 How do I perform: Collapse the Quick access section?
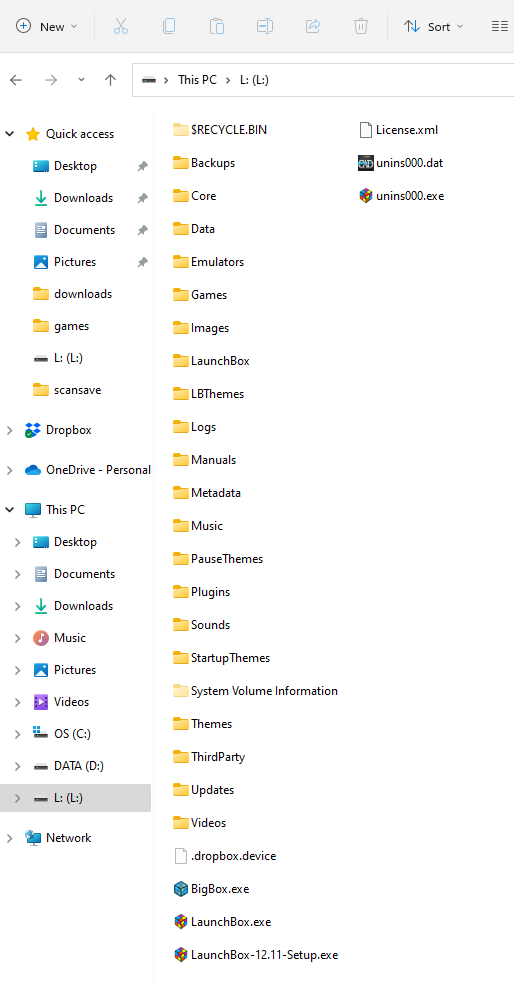9,134
